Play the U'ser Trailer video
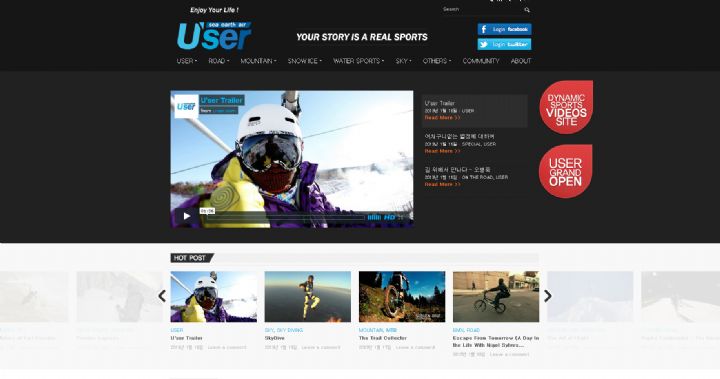 coord(186,216)
